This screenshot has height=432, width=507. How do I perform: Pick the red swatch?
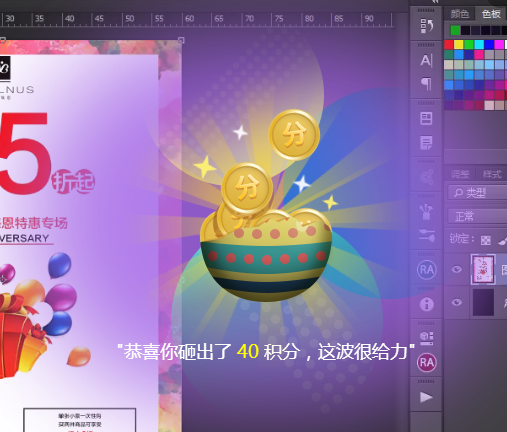[449, 45]
